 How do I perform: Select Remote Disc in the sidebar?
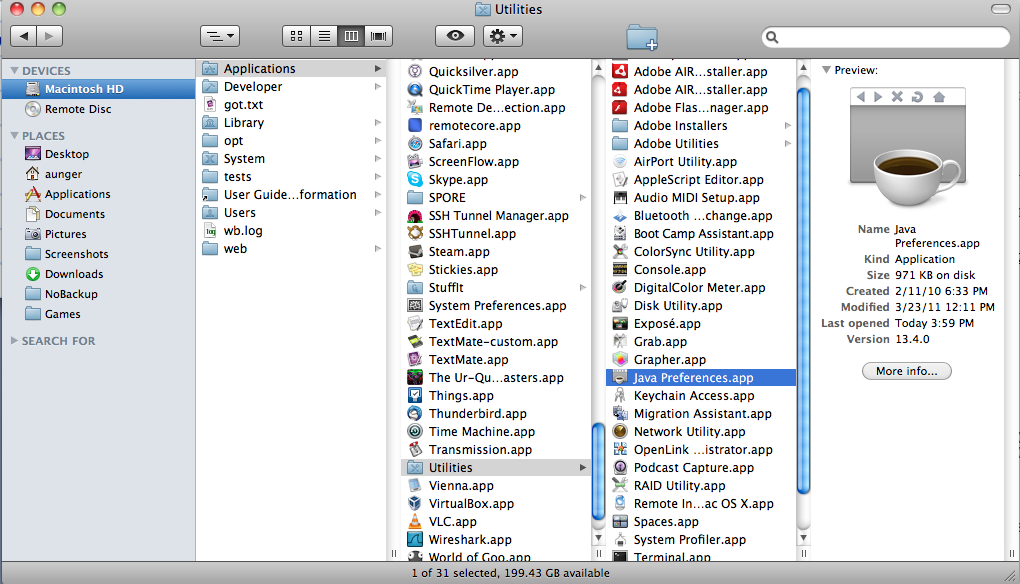[98, 109]
